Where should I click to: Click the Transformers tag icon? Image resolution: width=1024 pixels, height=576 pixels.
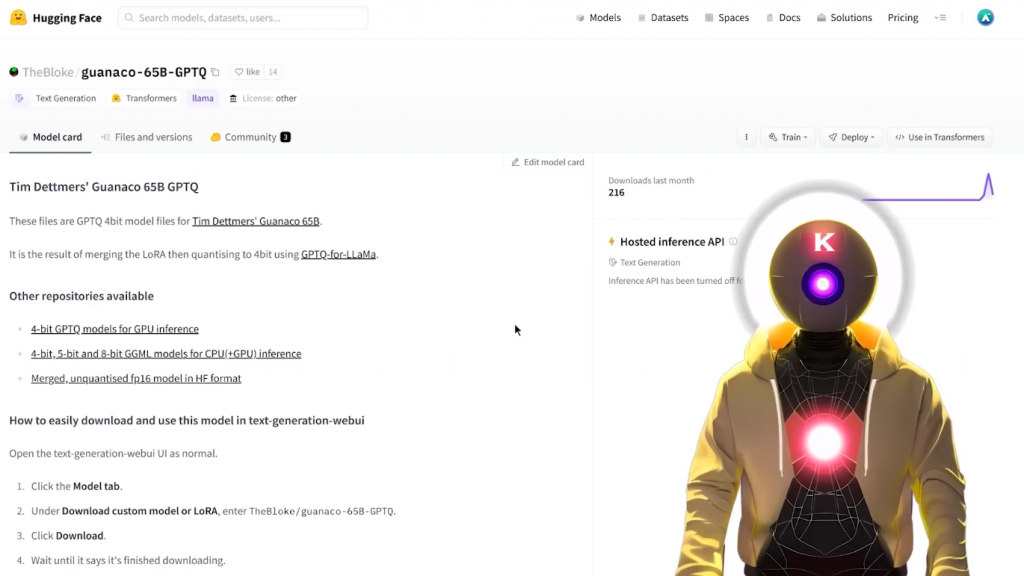click(x=116, y=98)
